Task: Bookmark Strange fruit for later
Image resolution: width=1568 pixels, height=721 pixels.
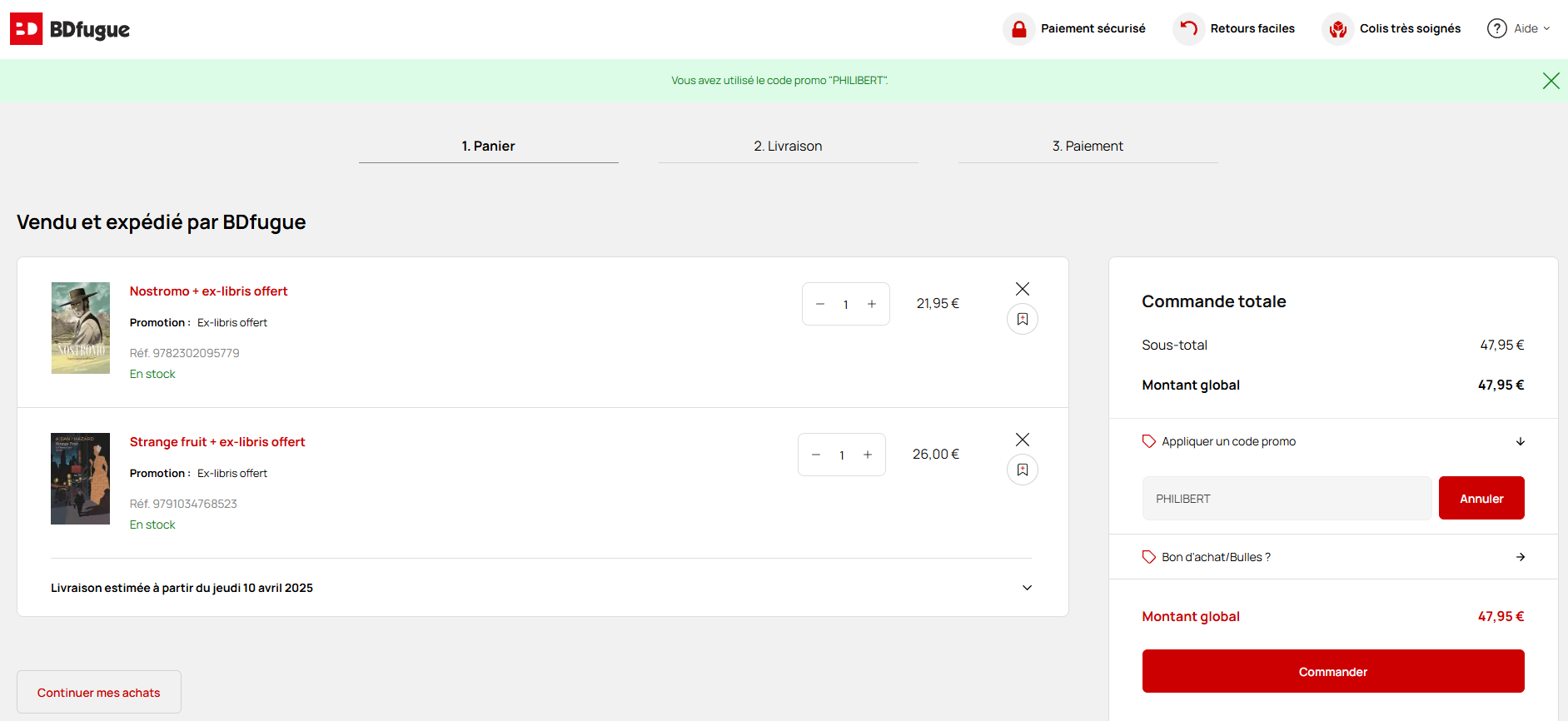Action: [x=1023, y=470]
